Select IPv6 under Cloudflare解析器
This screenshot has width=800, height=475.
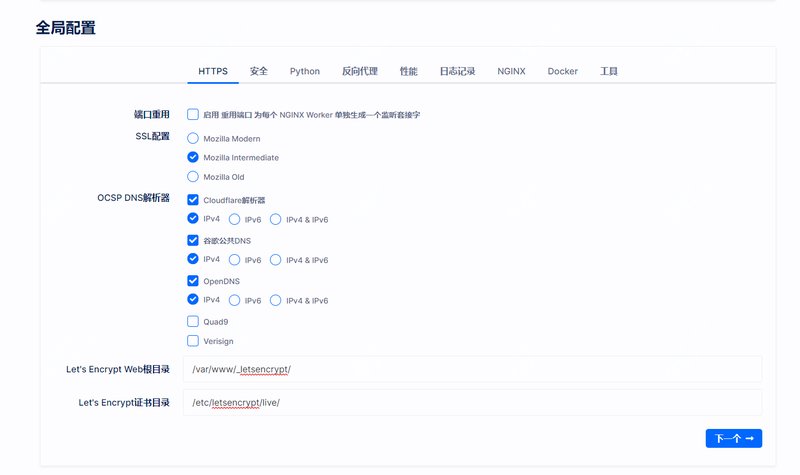[x=235, y=219]
